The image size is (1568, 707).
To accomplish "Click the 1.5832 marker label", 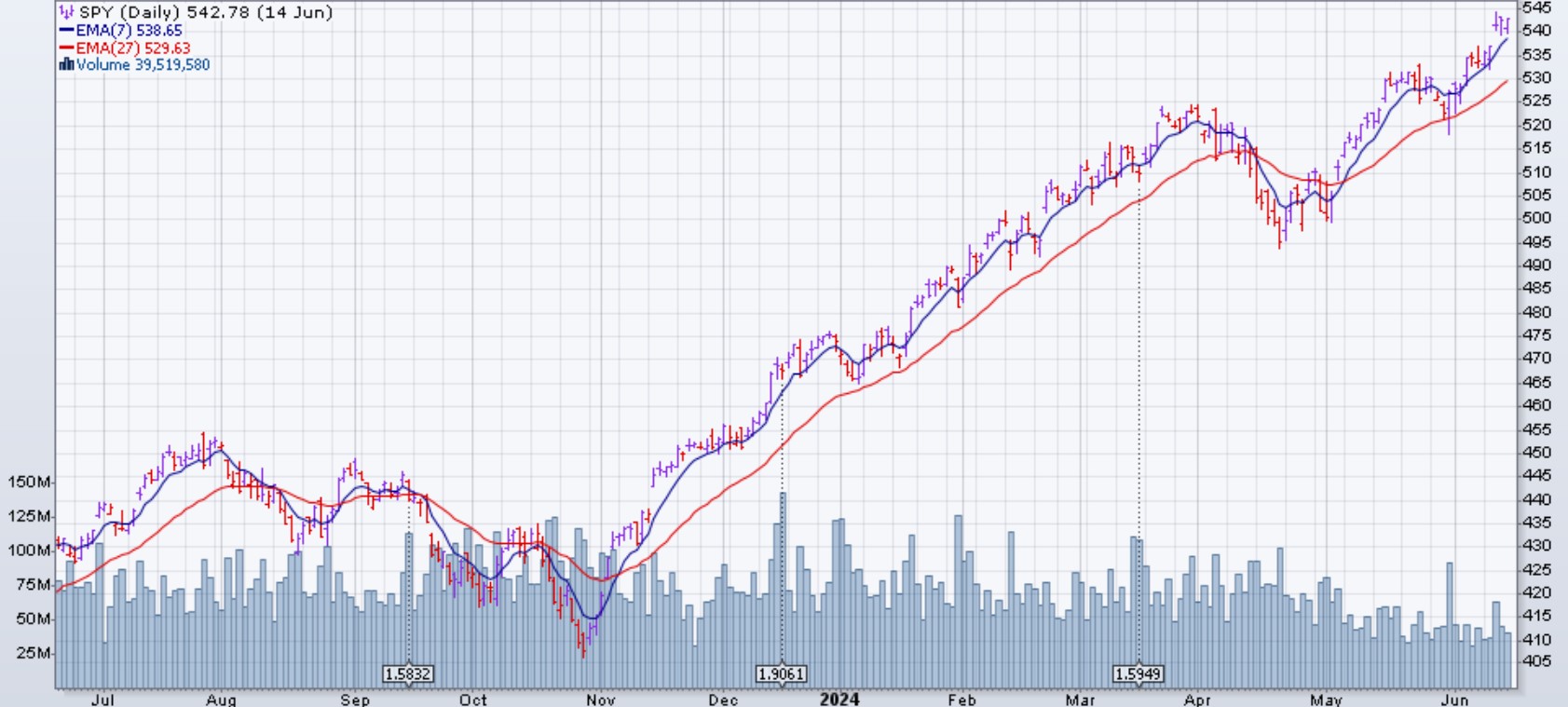I will 408,673.
